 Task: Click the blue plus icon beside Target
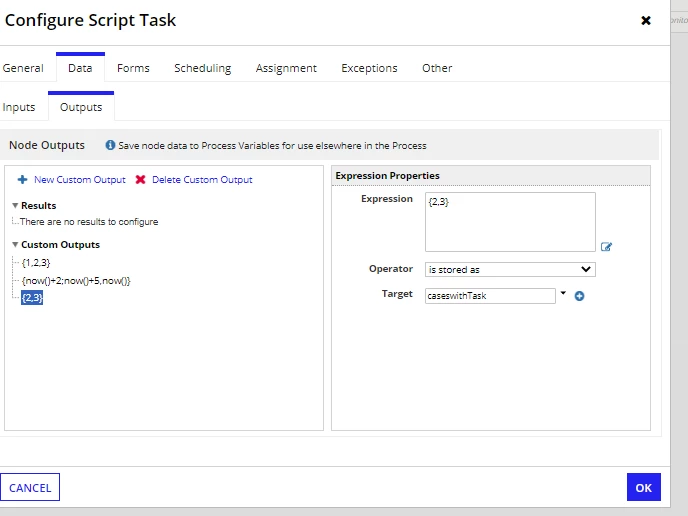click(579, 296)
